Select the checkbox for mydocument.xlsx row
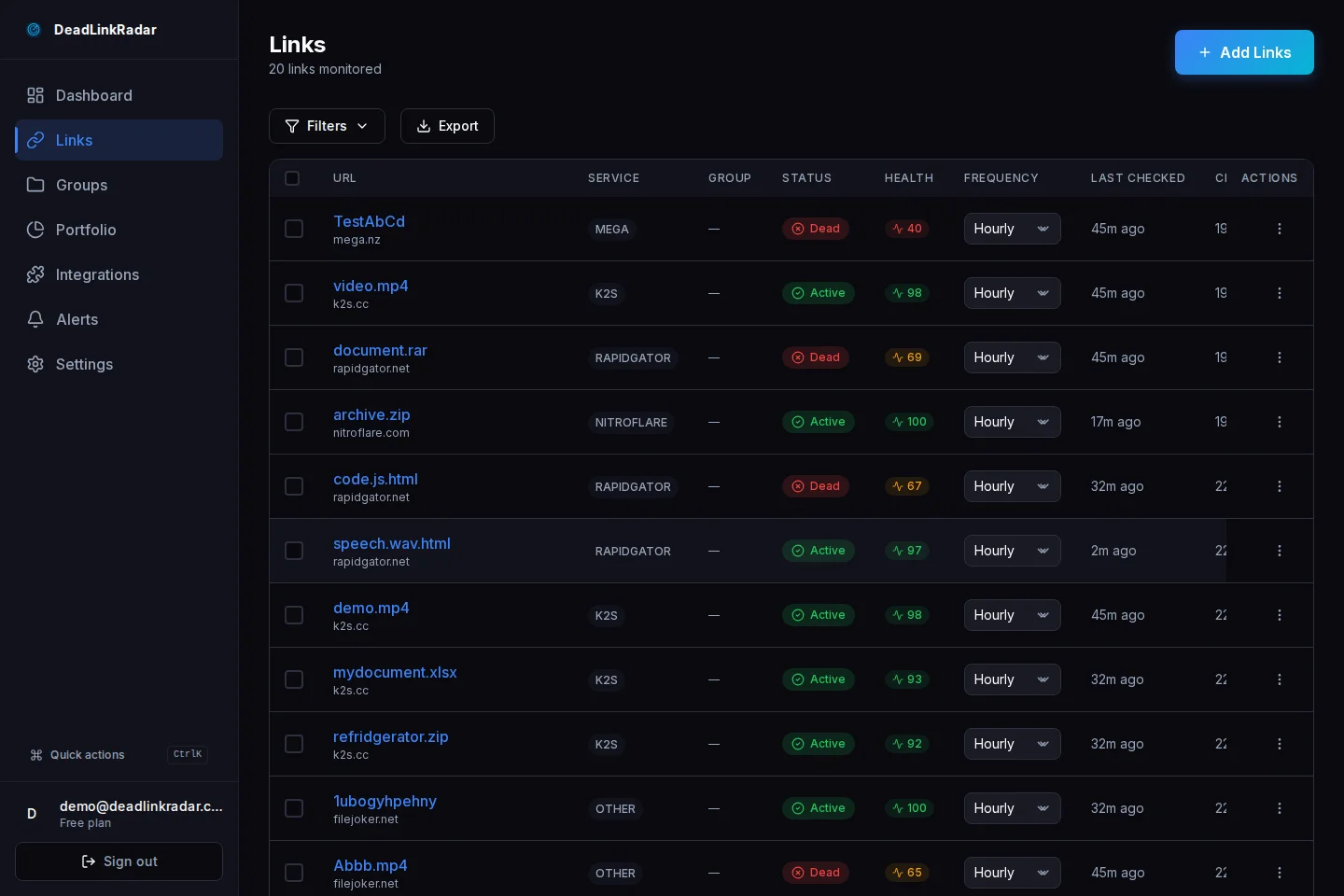Viewport: 1344px width, 896px height. click(294, 679)
